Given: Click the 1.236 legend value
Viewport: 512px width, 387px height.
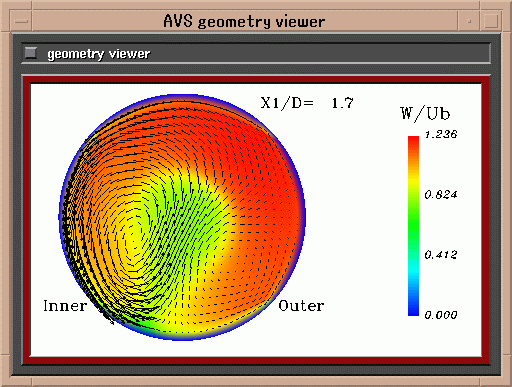Looking at the screenshot, I should [441, 134].
